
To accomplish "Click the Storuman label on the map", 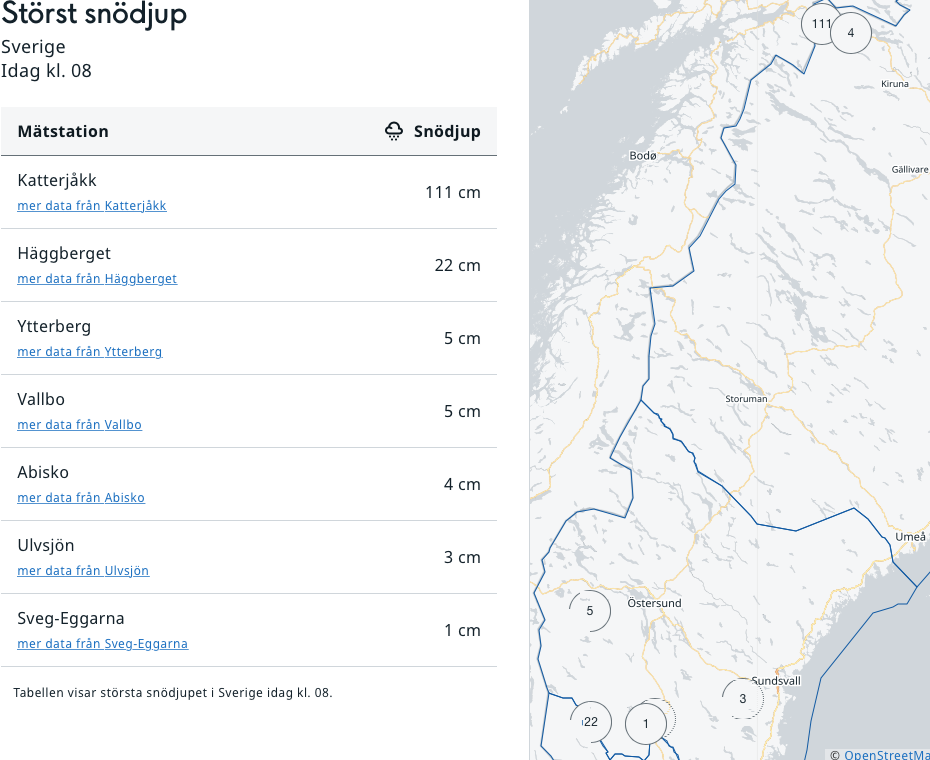I will click(x=746, y=399).
